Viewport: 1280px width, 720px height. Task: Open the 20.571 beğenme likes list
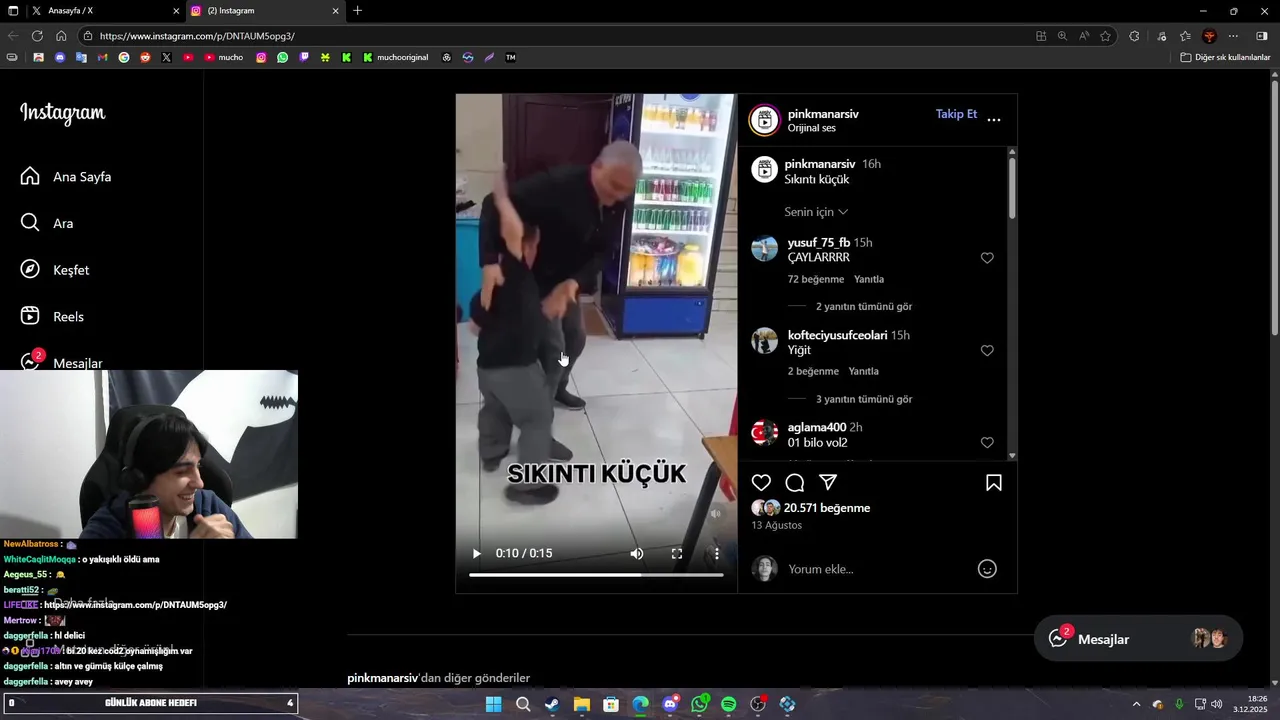[x=827, y=508]
